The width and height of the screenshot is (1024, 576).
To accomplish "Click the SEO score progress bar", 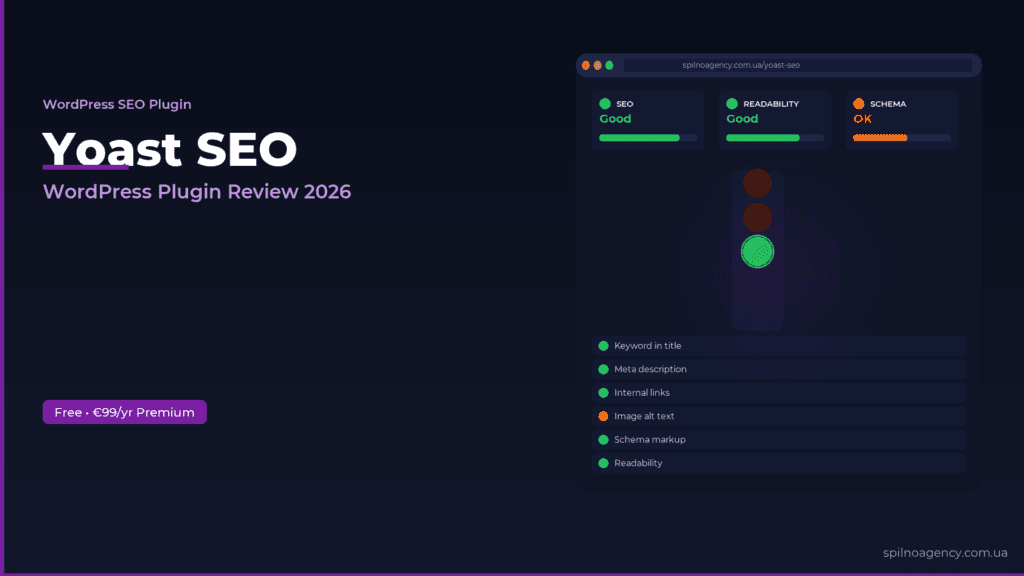I will click(648, 138).
